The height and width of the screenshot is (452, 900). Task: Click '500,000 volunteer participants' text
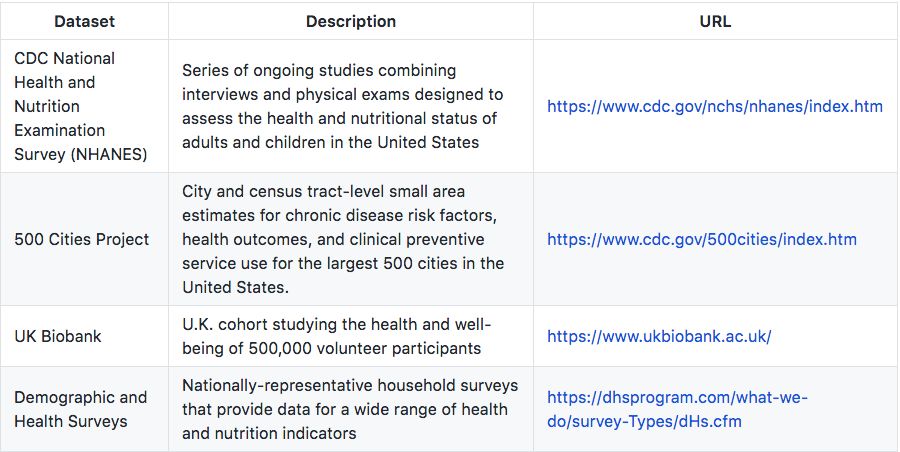tap(364, 348)
